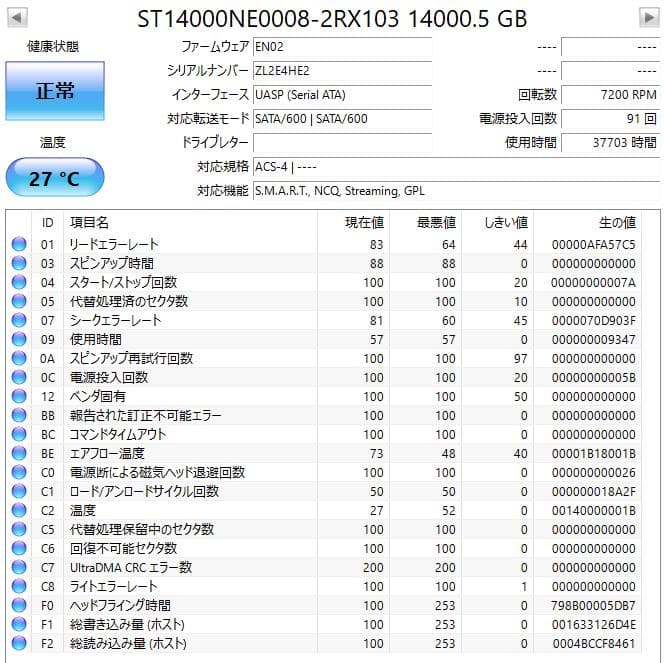
Task: Click status icon for スピンアップ時間 row
Action: (x=19, y=263)
